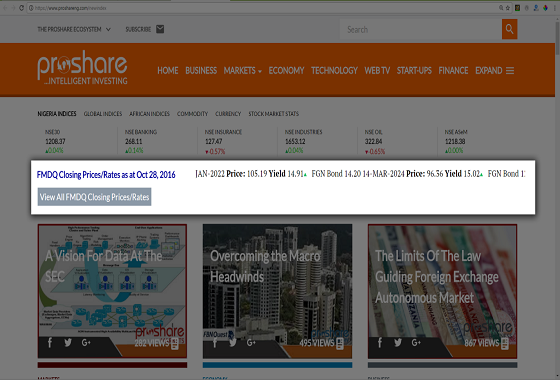Click the Expand hamburger menu icon
The width and height of the screenshot is (560, 380).
click(x=510, y=71)
